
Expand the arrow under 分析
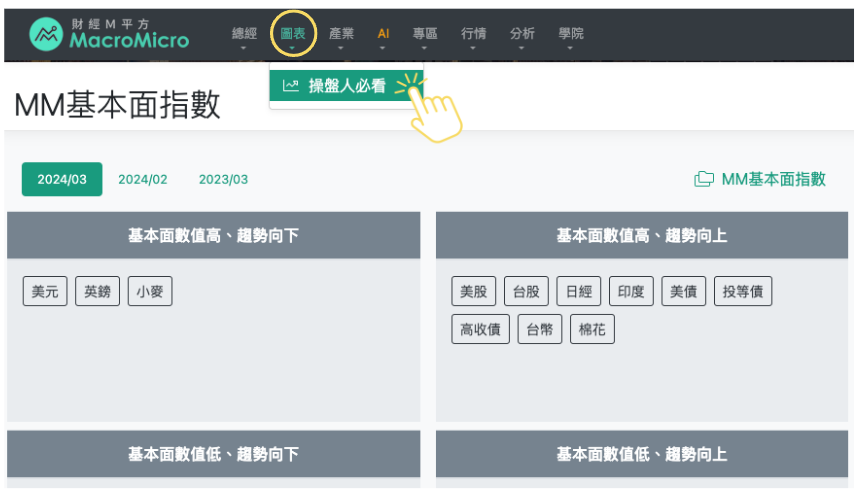[x=521, y=48]
